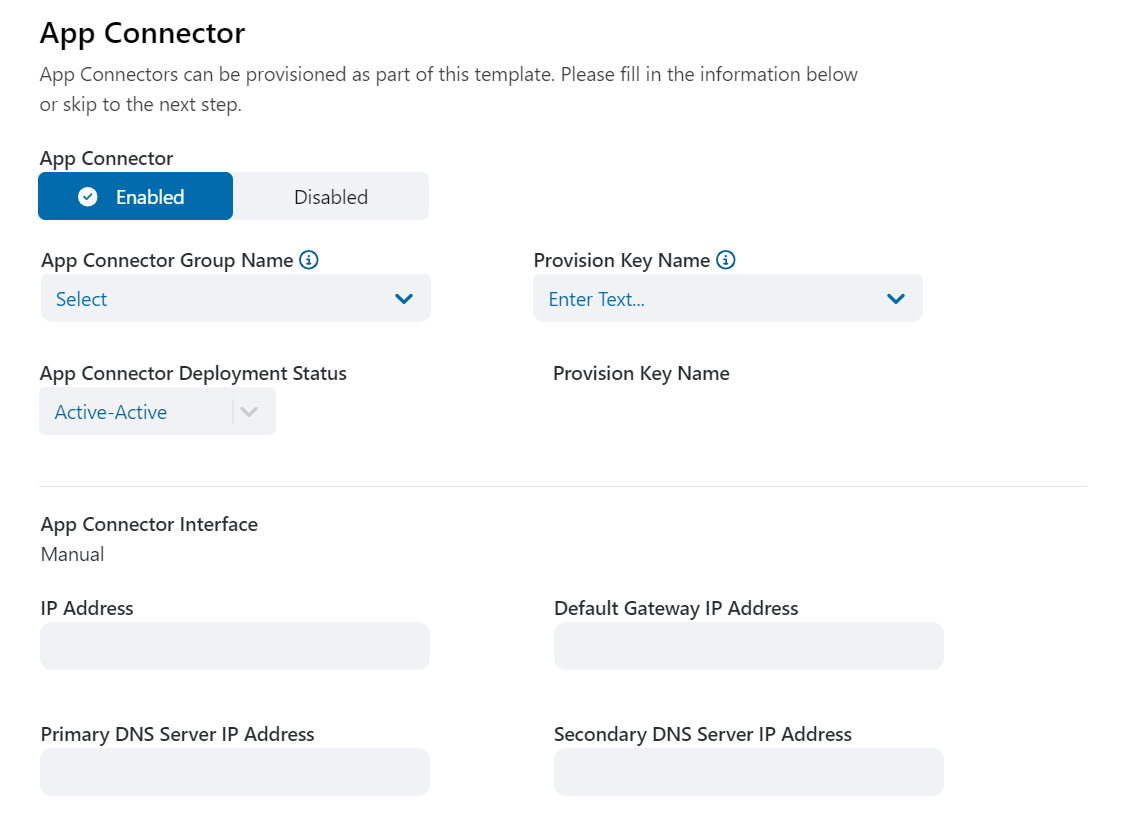Click the chevron on the App Connector Group Name dropdown
1122x820 pixels.
click(404, 298)
